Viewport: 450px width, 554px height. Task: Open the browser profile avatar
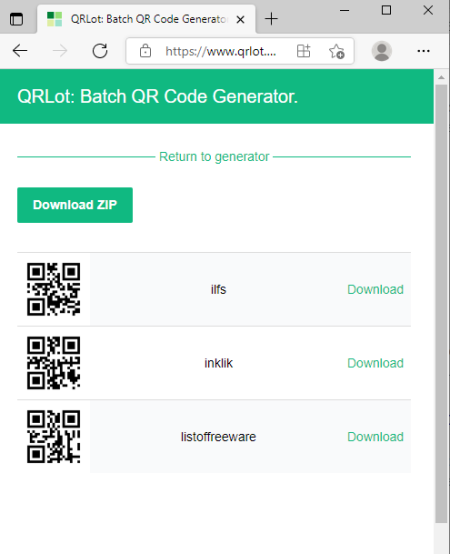381,51
